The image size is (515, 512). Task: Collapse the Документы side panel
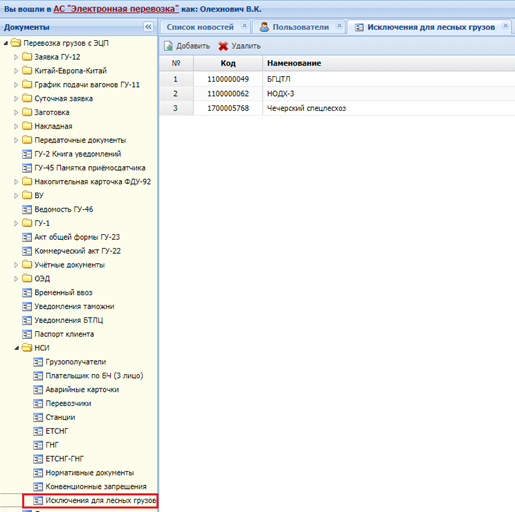coord(148,27)
